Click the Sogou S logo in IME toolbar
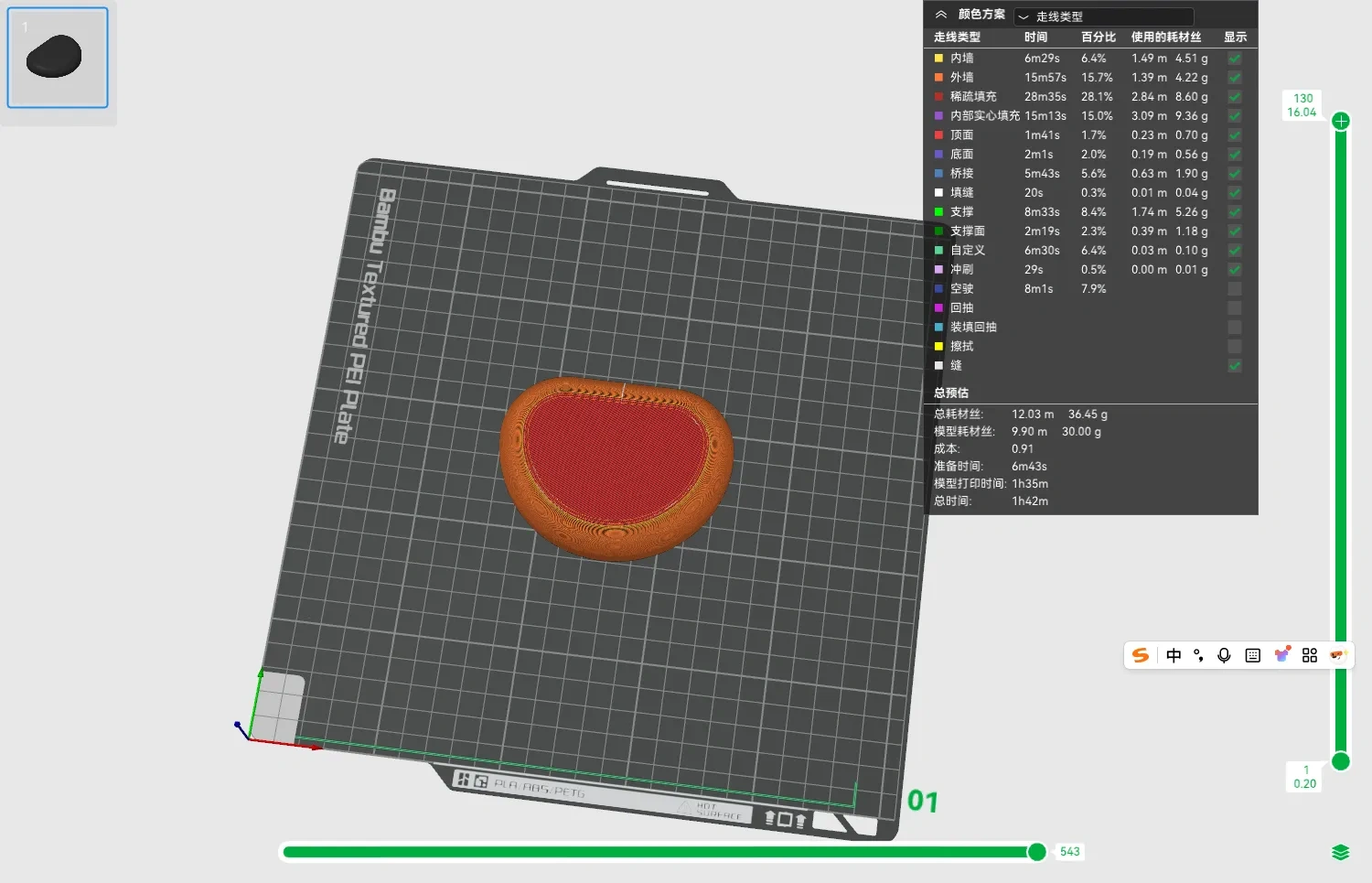 tap(1141, 655)
